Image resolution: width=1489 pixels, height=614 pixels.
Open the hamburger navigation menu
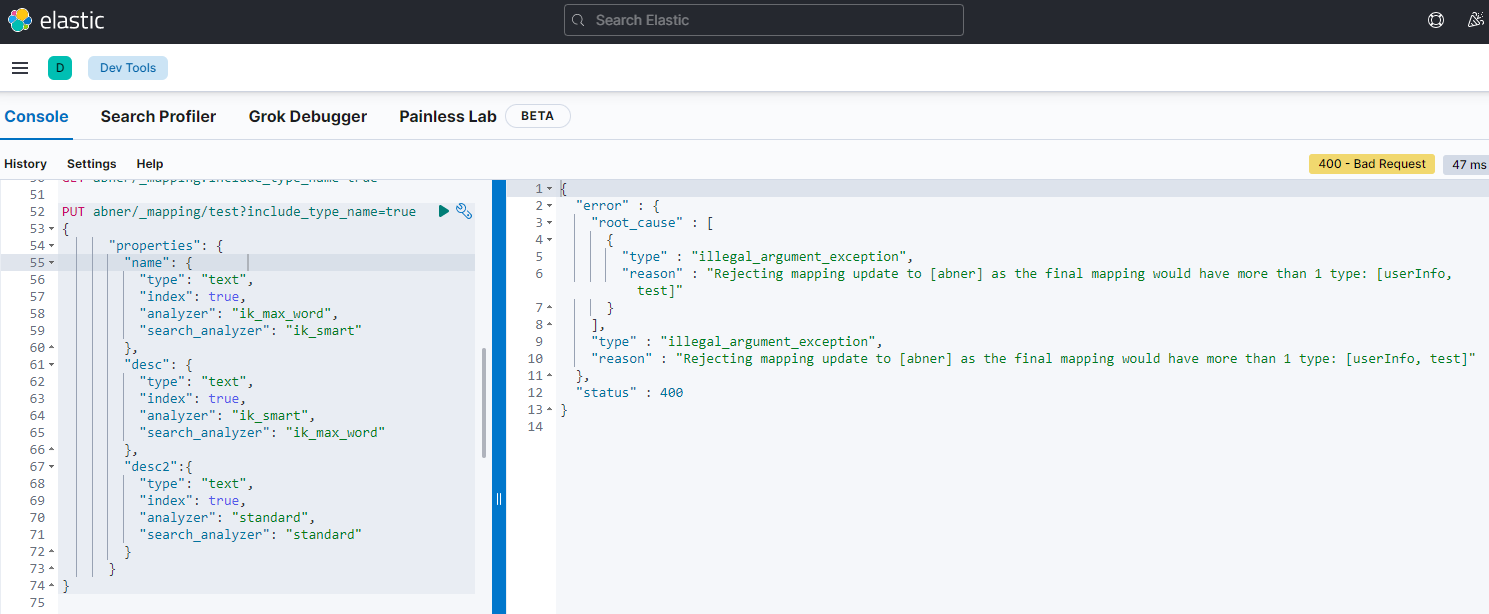(x=20, y=68)
